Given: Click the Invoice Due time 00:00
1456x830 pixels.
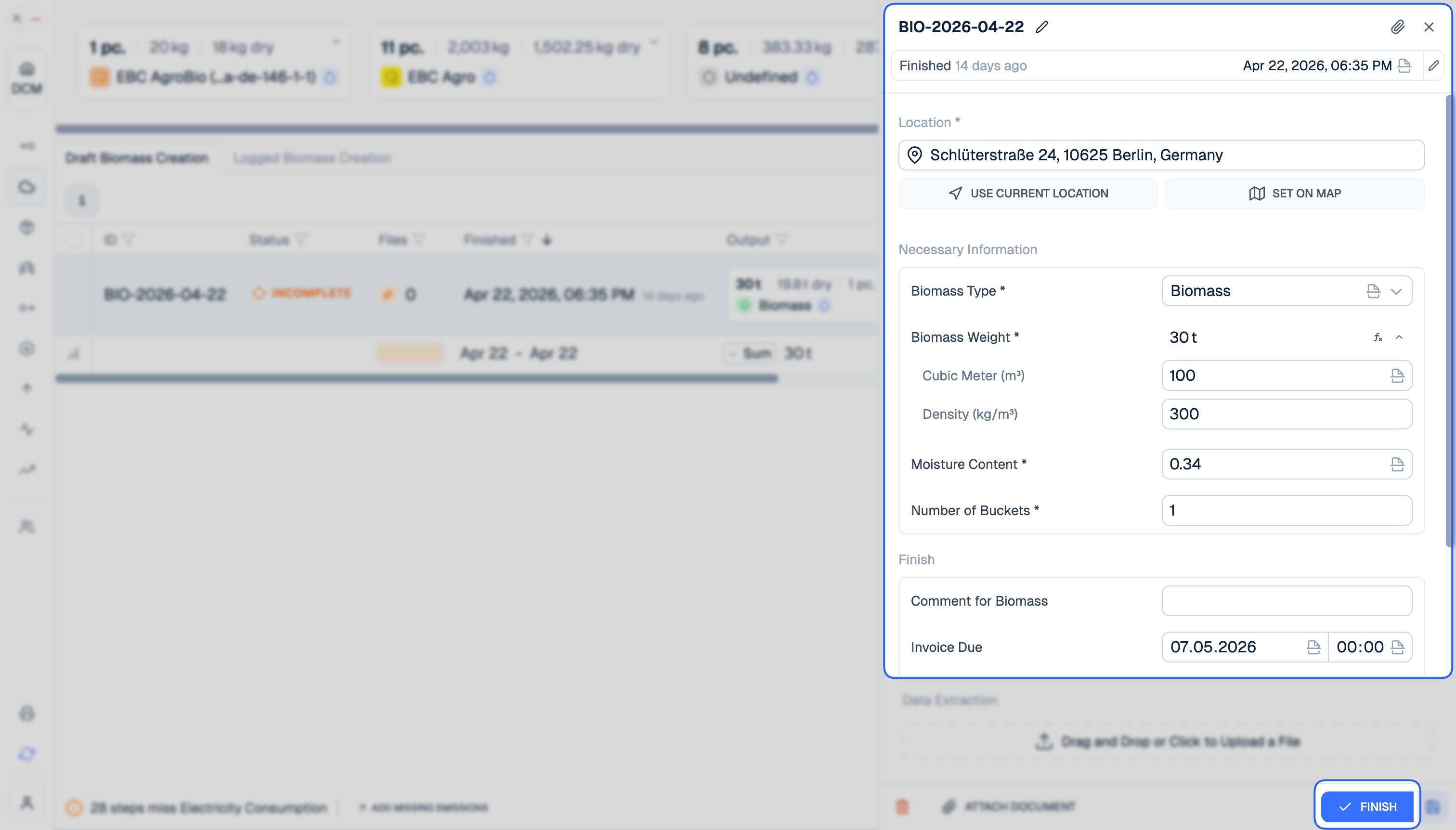Looking at the screenshot, I should [1360, 647].
